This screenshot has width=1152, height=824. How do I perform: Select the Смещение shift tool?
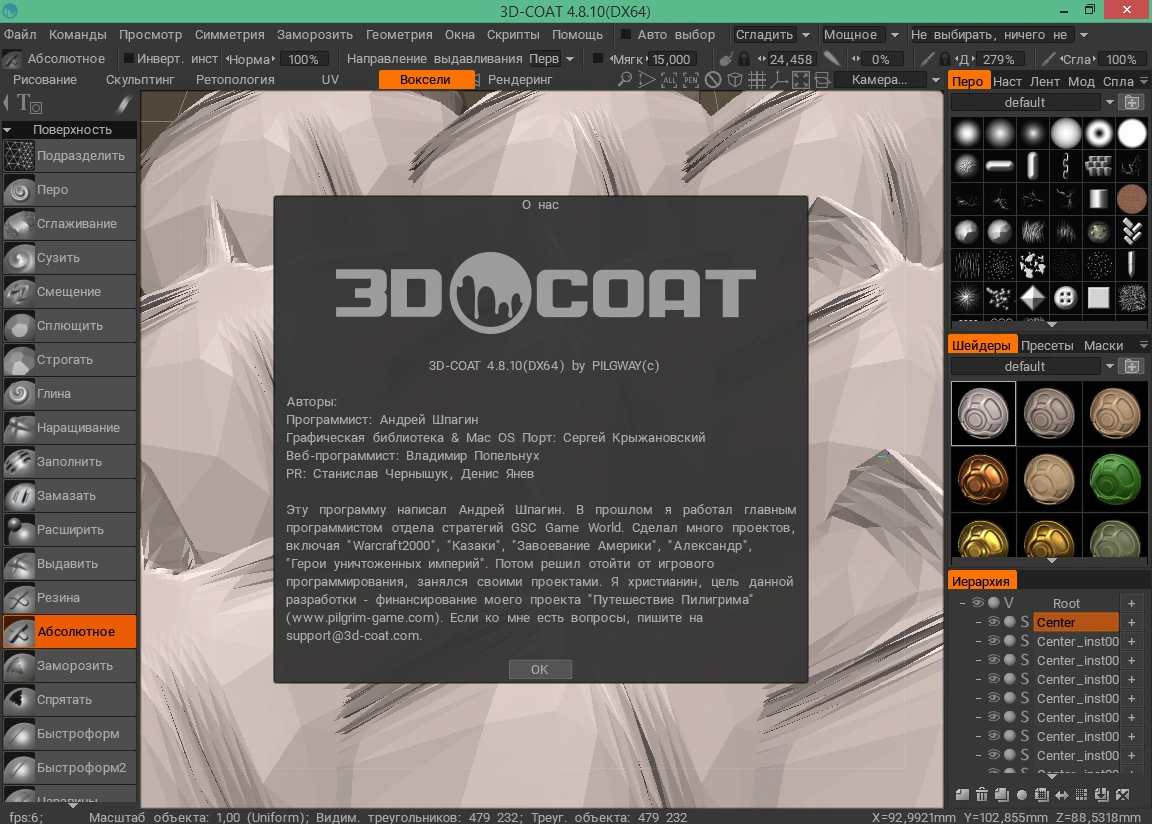(x=70, y=292)
